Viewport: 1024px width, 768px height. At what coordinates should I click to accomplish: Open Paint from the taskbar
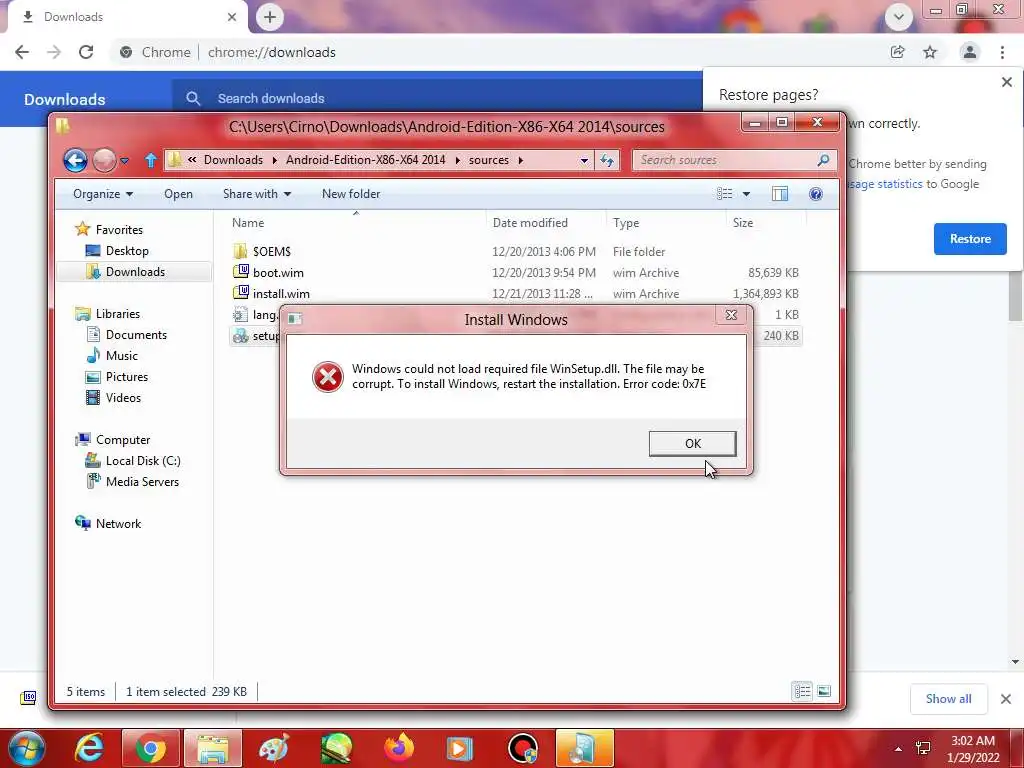(x=274, y=748)
